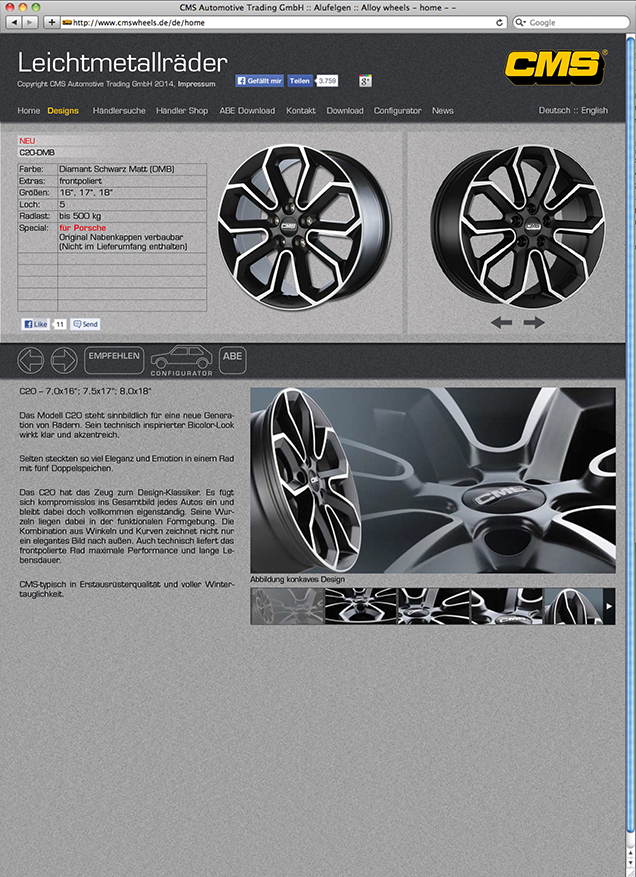The width and height of the screenshot is (636, 877).
Task: Click left arrow under wheel side view
Action: coord(501,322)
